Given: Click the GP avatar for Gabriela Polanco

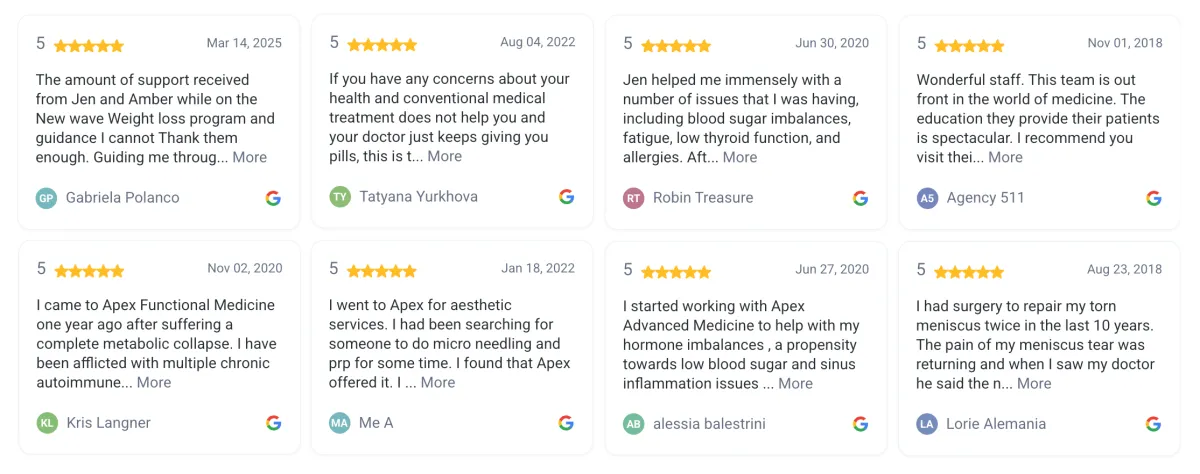Looking at the screenshot, I should tap(46, 198).
